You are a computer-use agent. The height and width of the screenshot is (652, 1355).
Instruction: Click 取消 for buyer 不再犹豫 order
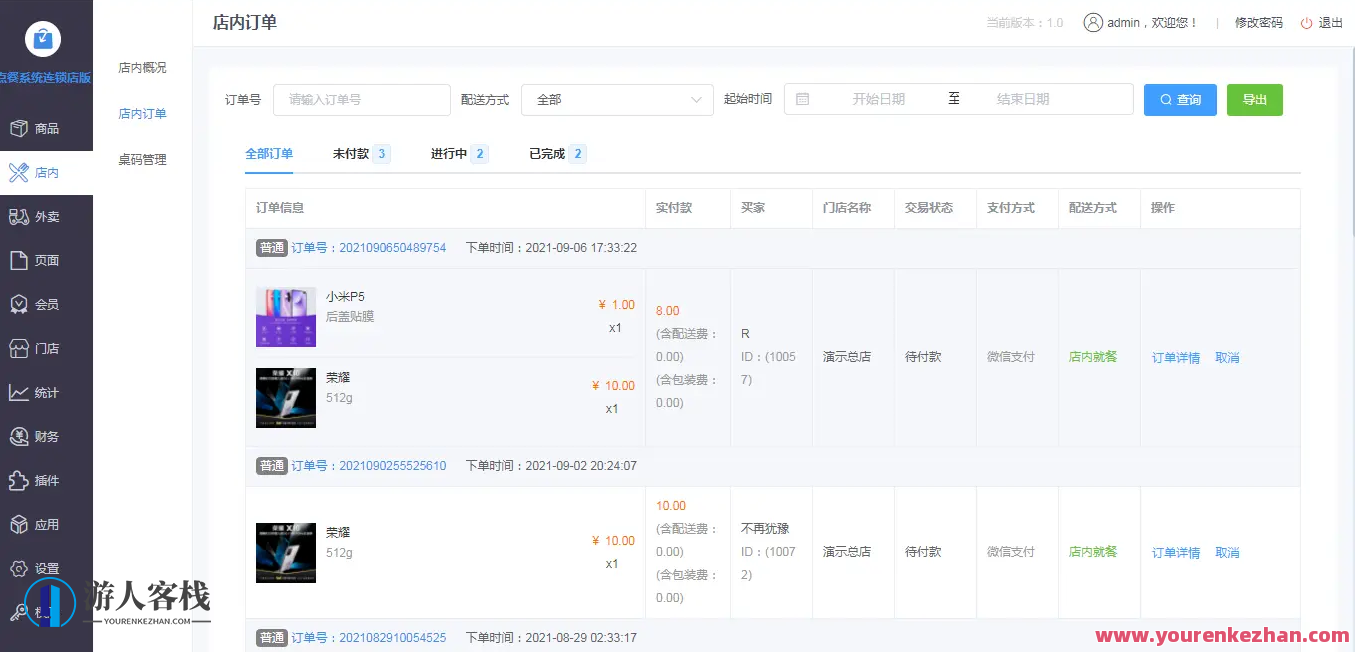[1227, 552]
